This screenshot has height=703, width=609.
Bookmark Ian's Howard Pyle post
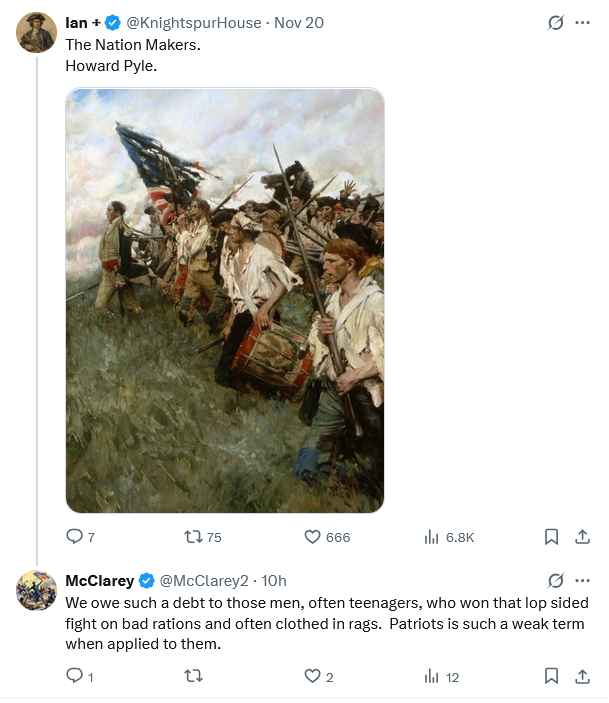[x=551, y=536]
